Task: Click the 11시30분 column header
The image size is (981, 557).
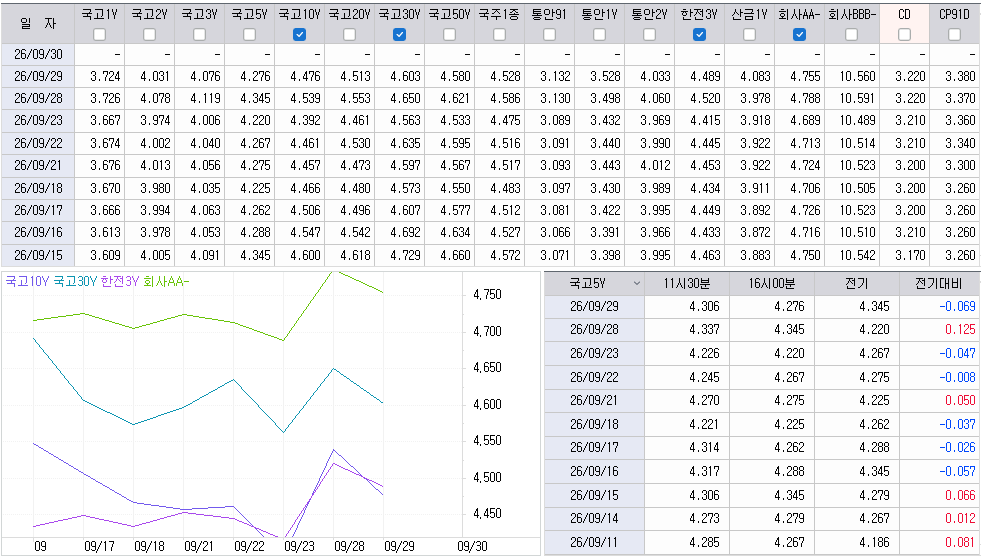Action: [x=687, y=284]
